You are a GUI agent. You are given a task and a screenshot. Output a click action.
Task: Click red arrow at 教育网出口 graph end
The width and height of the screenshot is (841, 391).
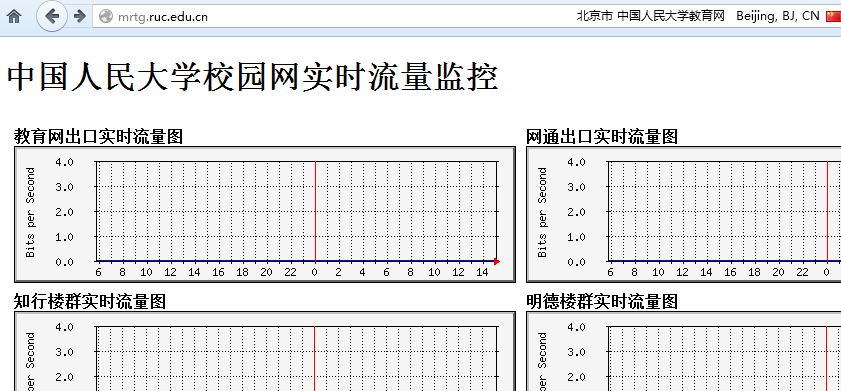497,262
